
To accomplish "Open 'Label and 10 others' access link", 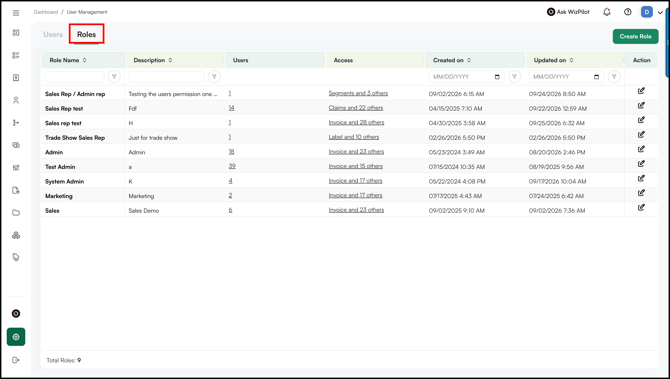I will (x=354, y=137).
